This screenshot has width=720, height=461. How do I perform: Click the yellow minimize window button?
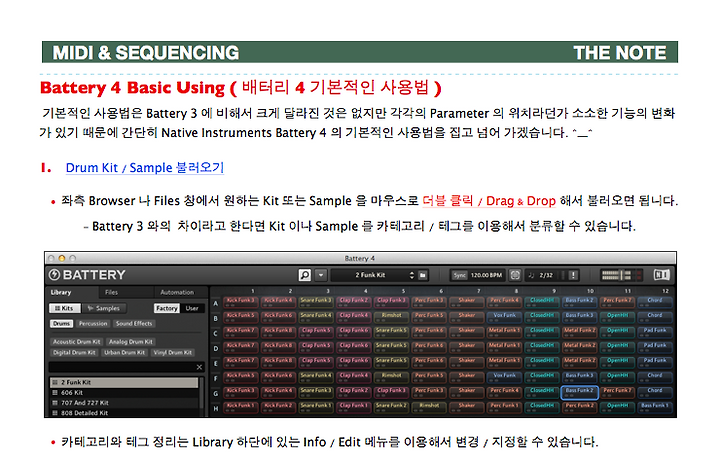[x=62, y=259]
